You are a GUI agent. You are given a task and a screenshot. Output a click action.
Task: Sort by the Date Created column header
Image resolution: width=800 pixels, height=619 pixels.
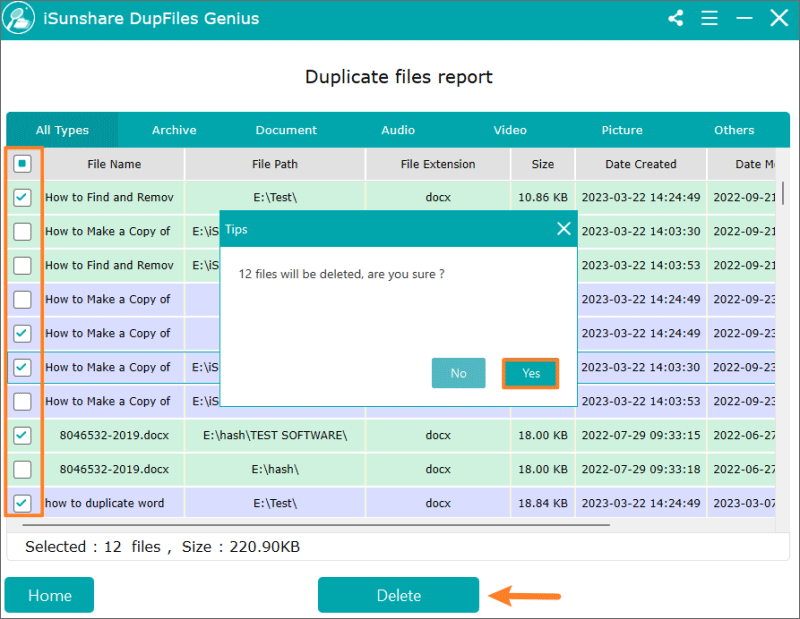pos(640,164)
